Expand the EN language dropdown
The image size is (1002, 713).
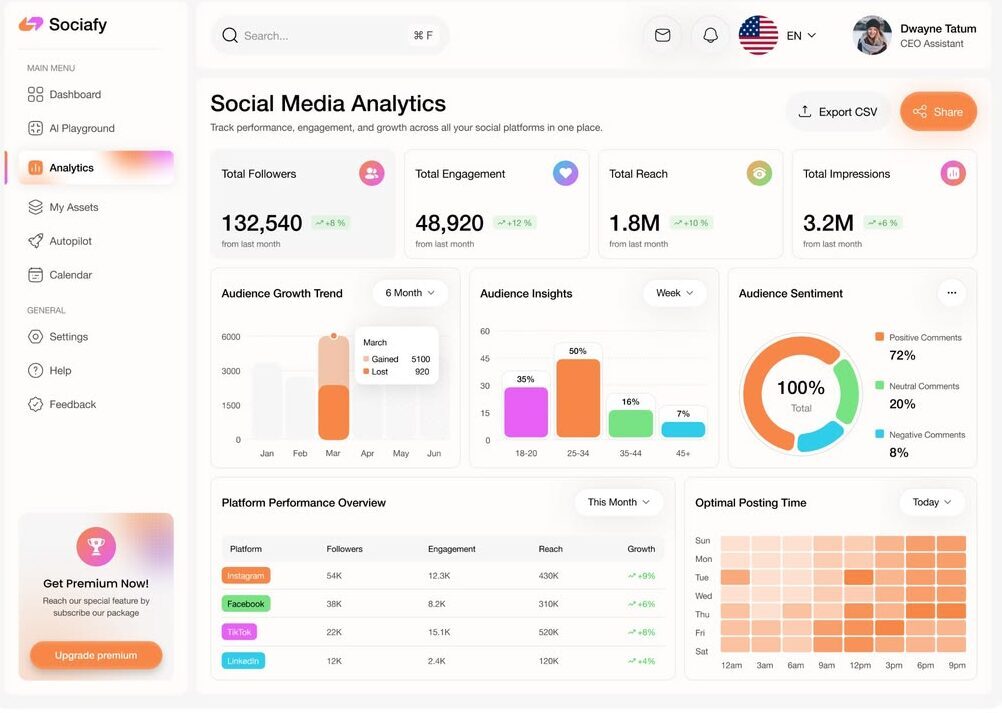pos(801,36)
